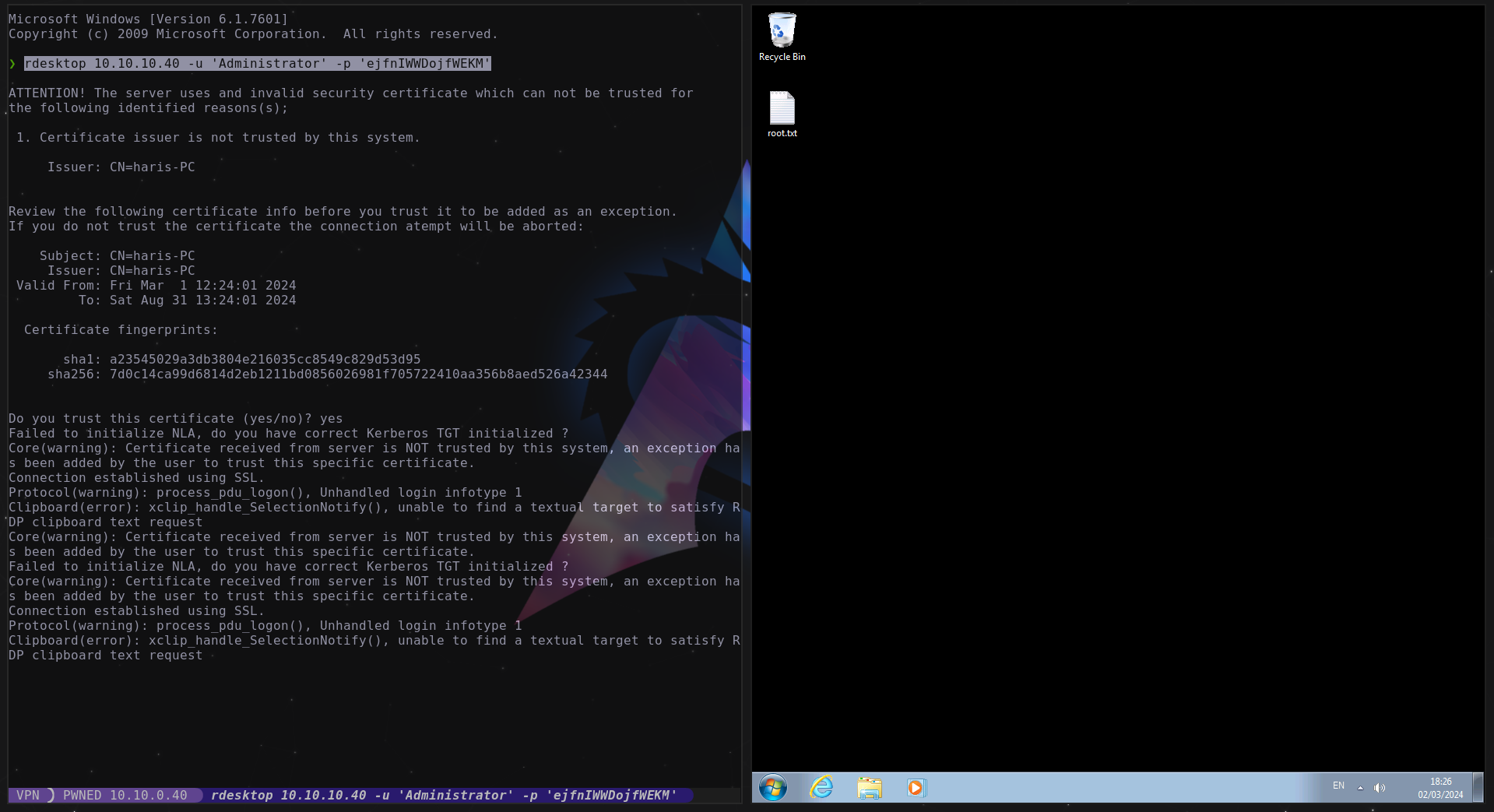Click the Microsoft Windows version header line
1494x812 pixels.
(148, 19)
